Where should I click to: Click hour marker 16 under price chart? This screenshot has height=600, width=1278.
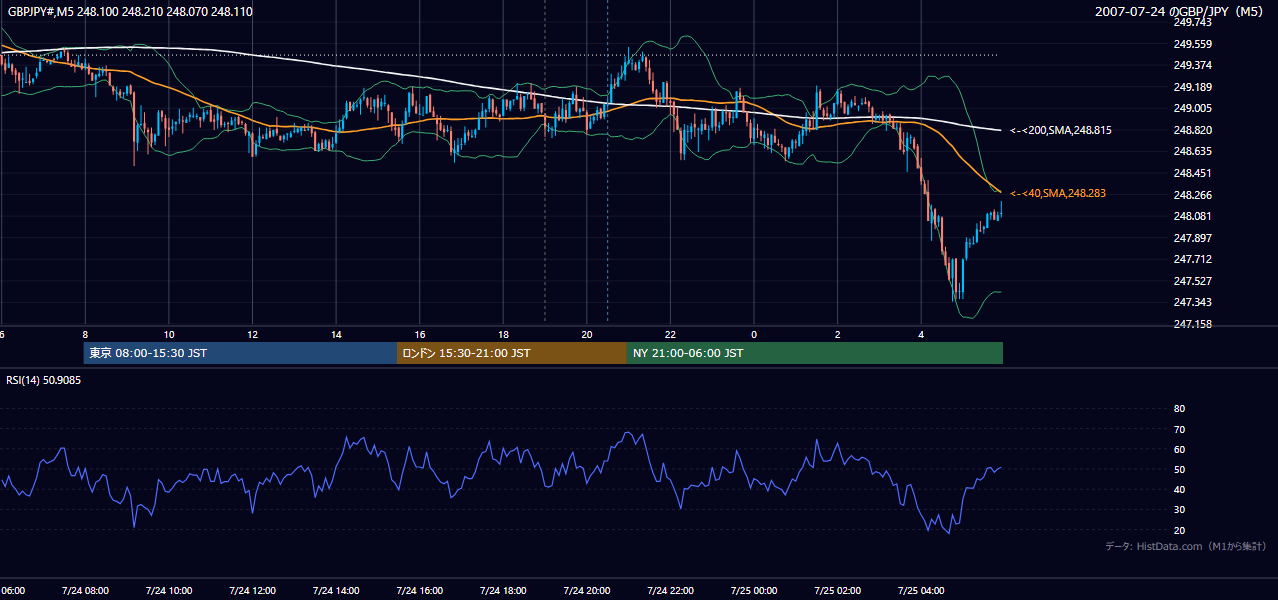[420, 334]
